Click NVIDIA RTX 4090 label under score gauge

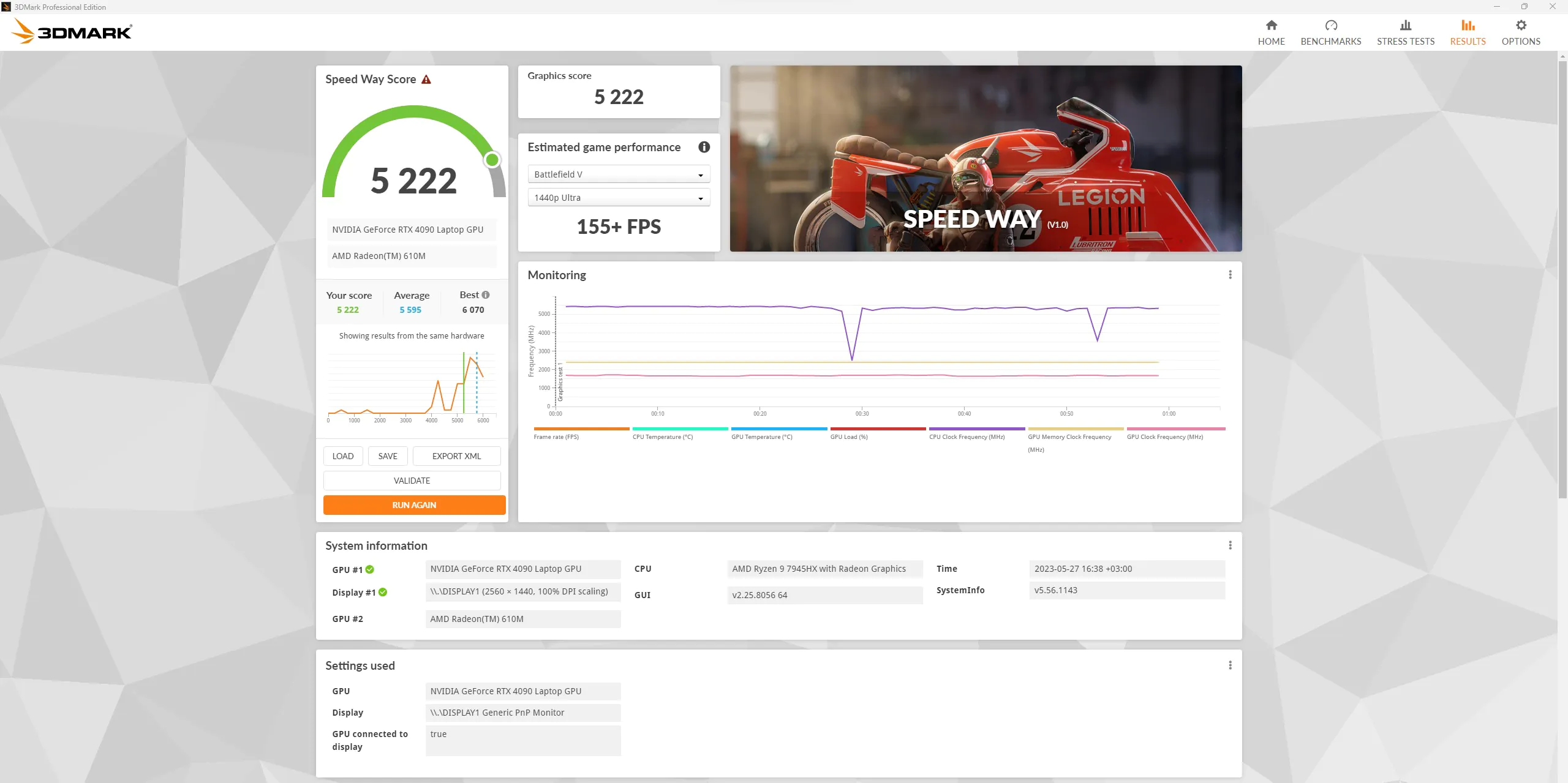coord(411,230)
